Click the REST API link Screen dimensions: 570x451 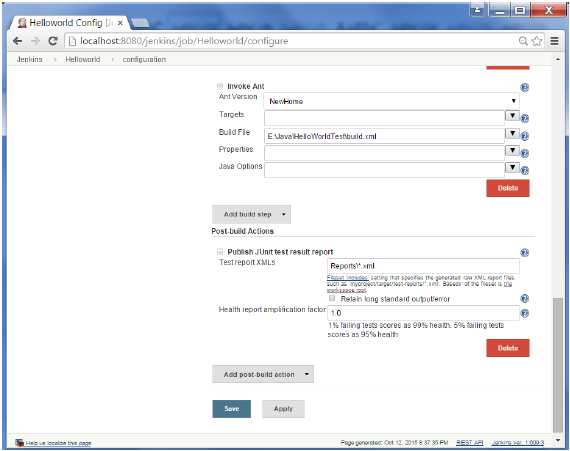(x=470, y=442)
